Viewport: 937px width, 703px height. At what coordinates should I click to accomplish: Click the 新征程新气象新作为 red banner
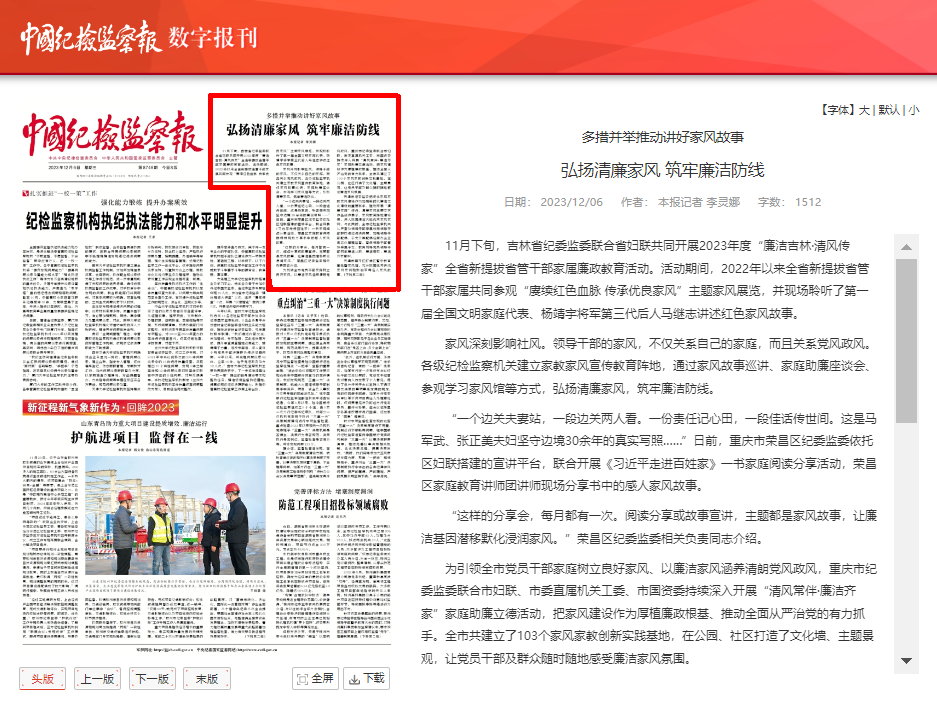click(100, 407)
